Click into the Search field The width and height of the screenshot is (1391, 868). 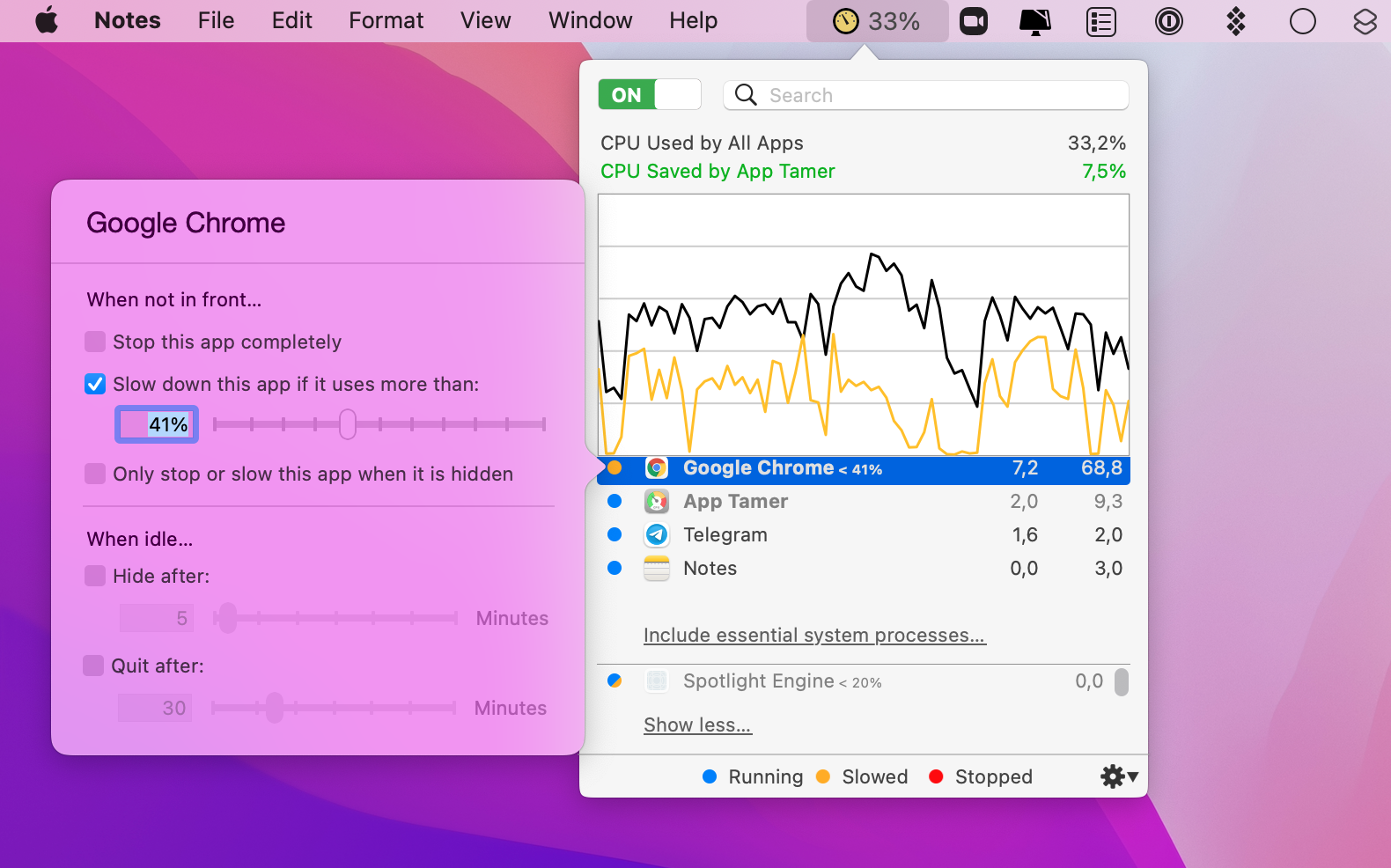tap(926, 95)
